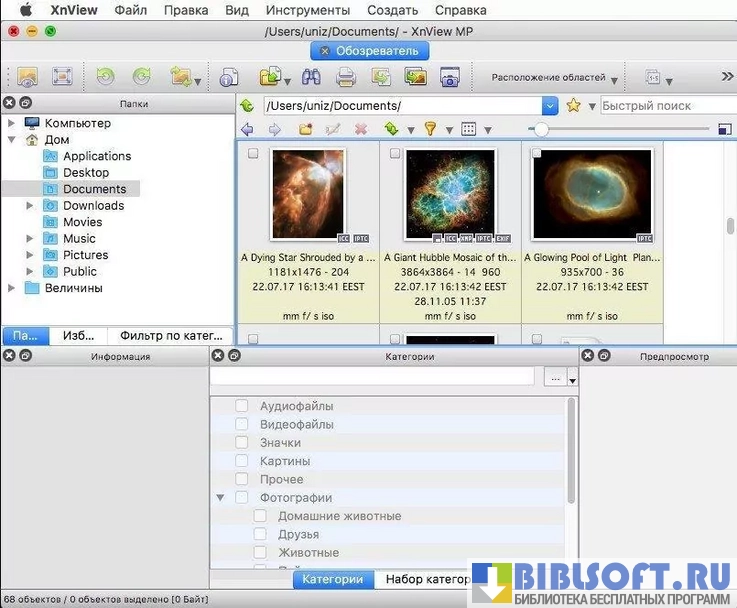The height and width of the screenshot is (608, 737).
Task: Click the screen capture camera icon
Action: 450,77
